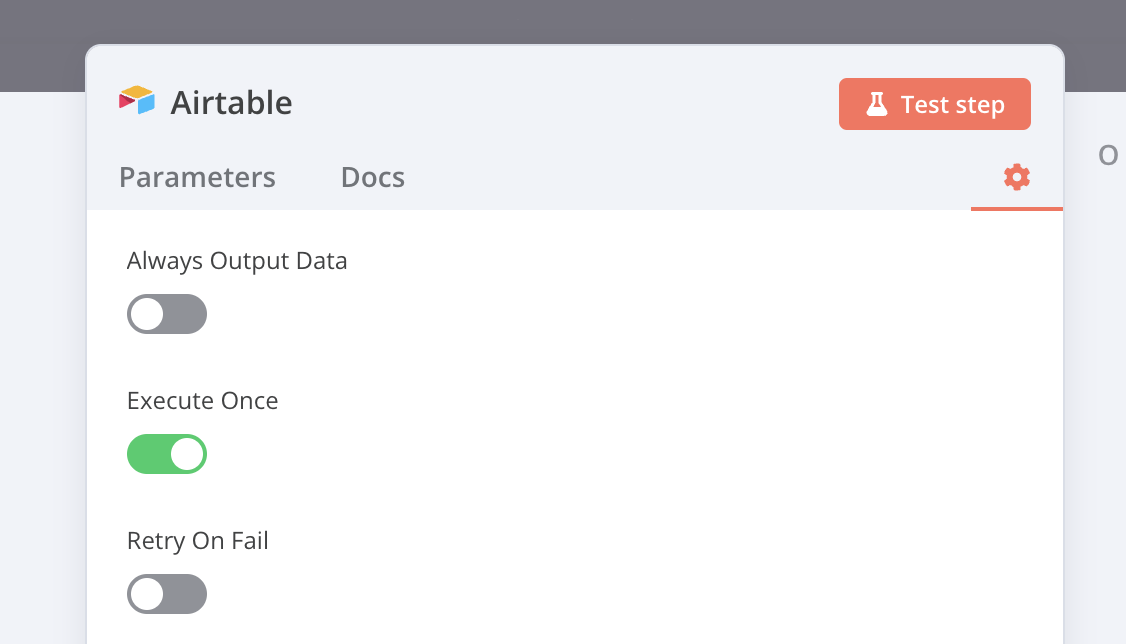Switch to the Parameters tab
The width and height of the screenshot is (1126, 644).
tap(197, 177)
